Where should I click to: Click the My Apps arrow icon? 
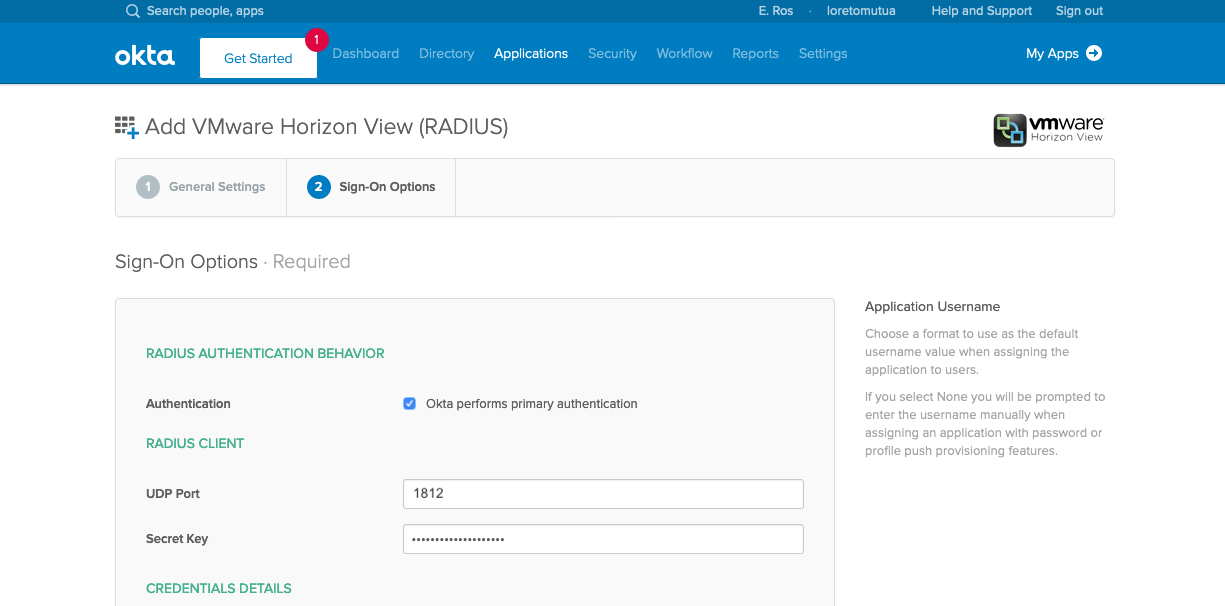coord(1094,53)
